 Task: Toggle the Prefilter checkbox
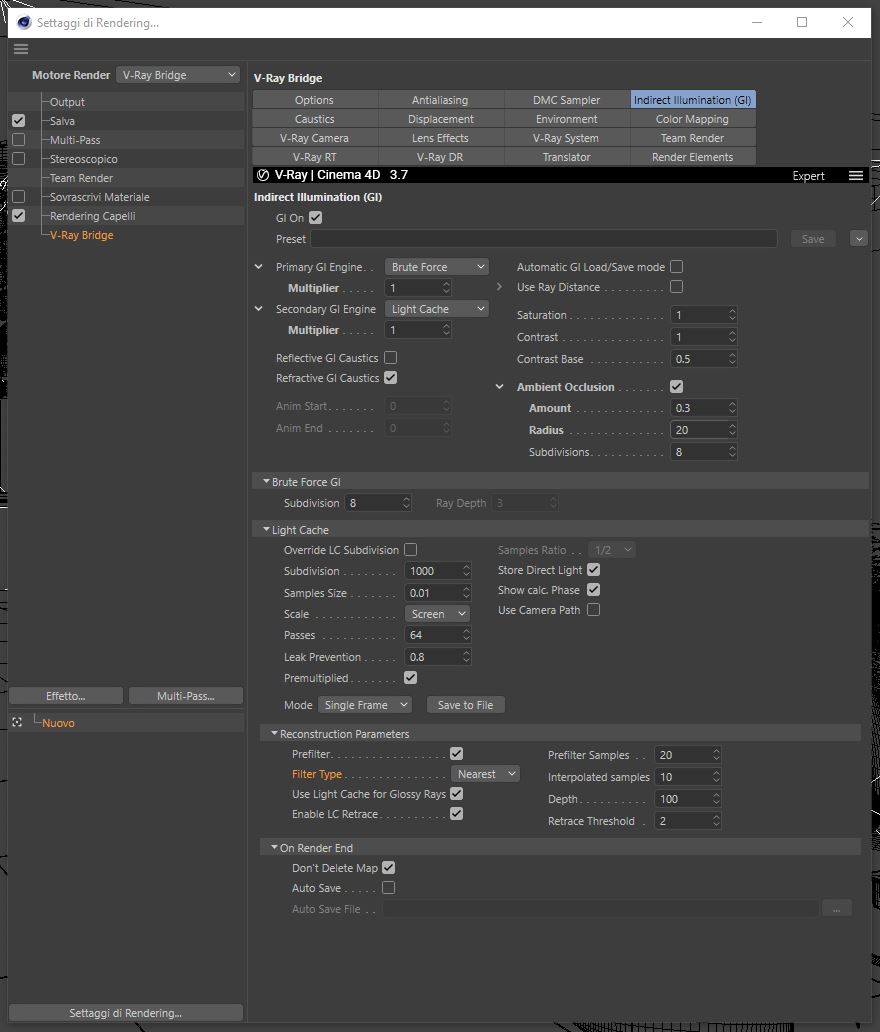pyautogui.click(x=456, y=754)
